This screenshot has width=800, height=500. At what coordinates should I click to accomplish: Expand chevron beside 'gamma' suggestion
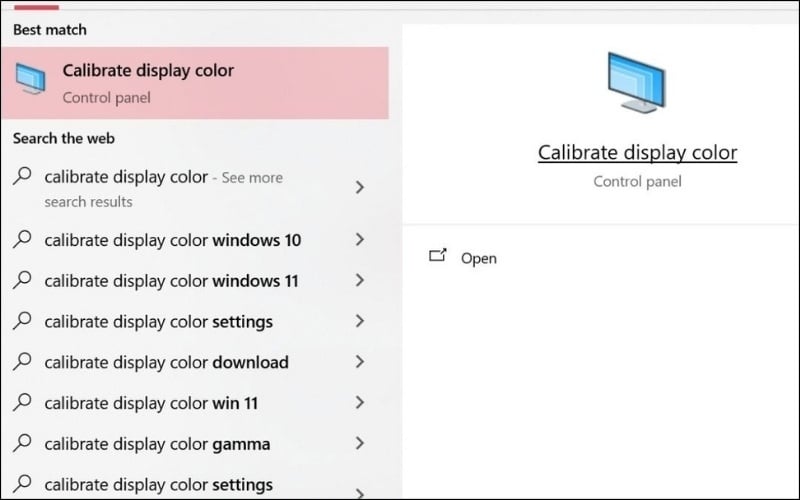click(x=360, y=443)
